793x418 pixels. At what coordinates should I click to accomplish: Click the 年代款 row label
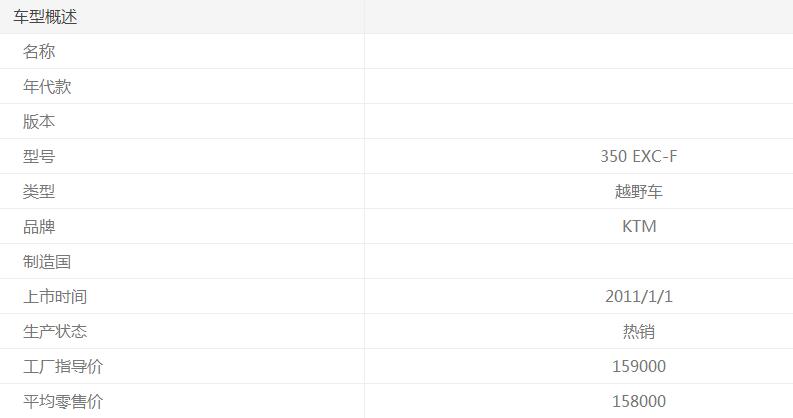point(47,87)
